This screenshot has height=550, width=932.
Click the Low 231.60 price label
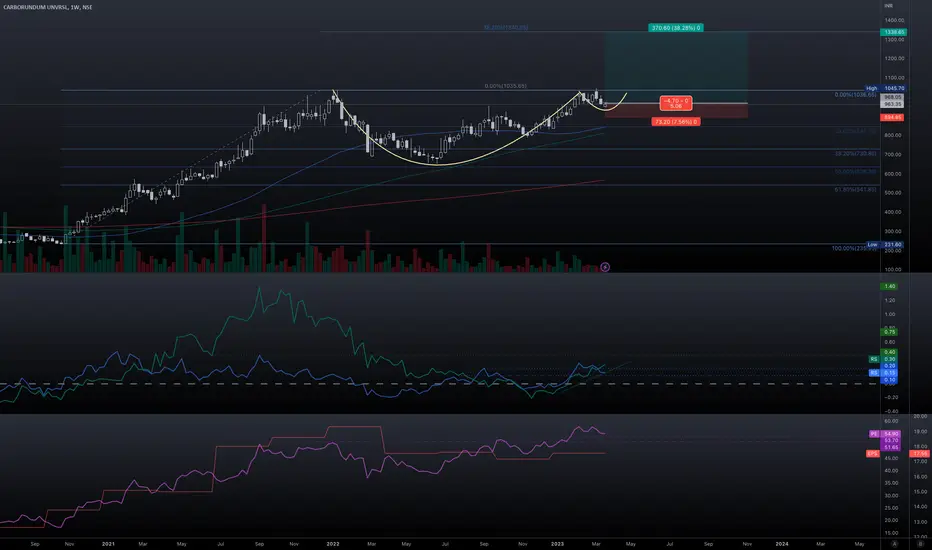click(884, 244)
